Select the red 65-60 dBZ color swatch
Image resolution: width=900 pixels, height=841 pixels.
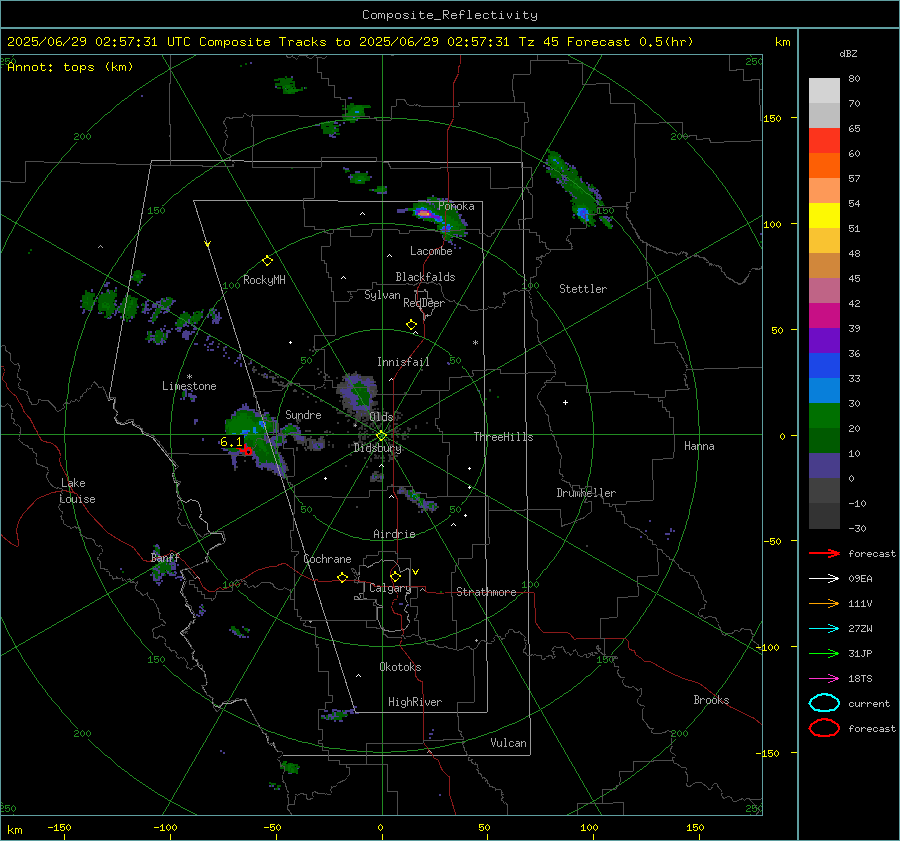[x=824, y=141]
